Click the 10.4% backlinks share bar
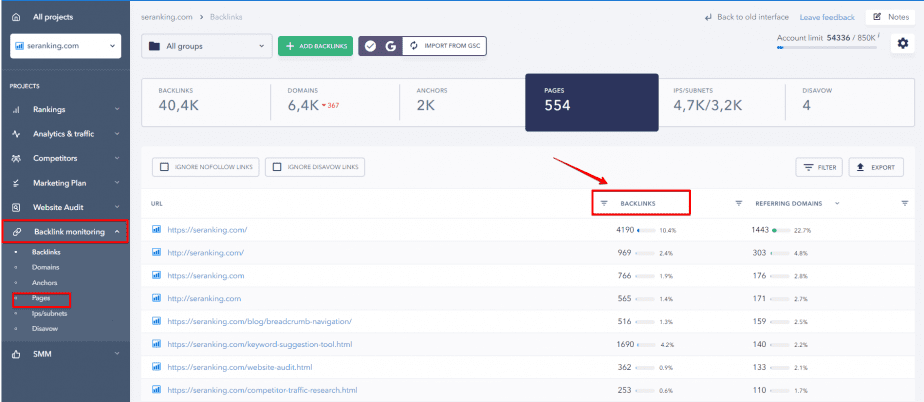This screenshot has width=924, height=402. [x=646, y=230]
